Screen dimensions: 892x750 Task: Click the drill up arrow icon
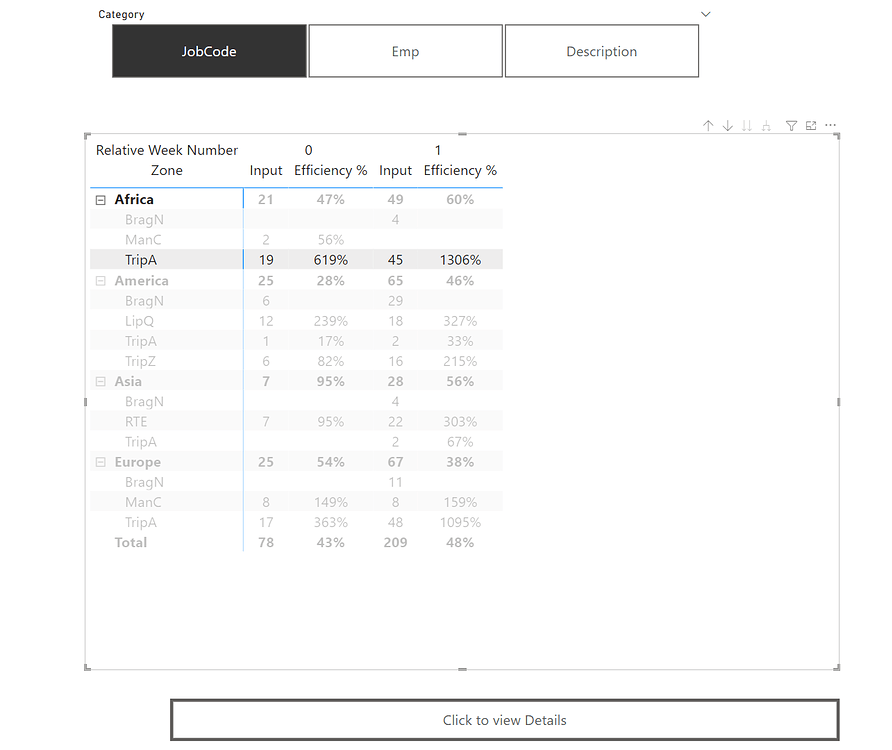(x=708, y=125)
